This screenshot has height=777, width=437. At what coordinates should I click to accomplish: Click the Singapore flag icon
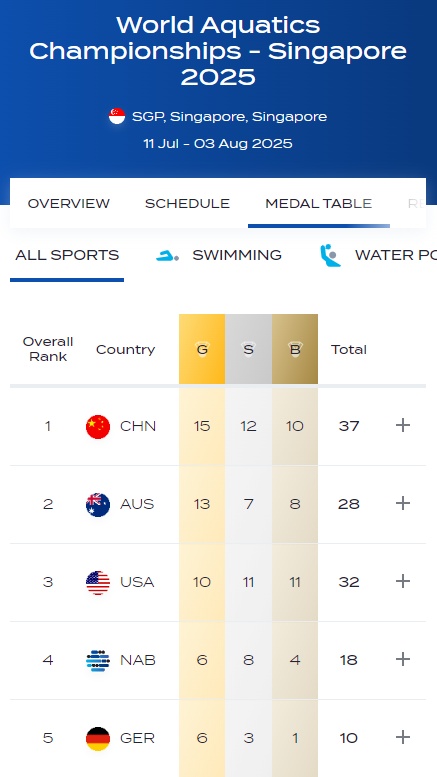click(x=117, y=116)
